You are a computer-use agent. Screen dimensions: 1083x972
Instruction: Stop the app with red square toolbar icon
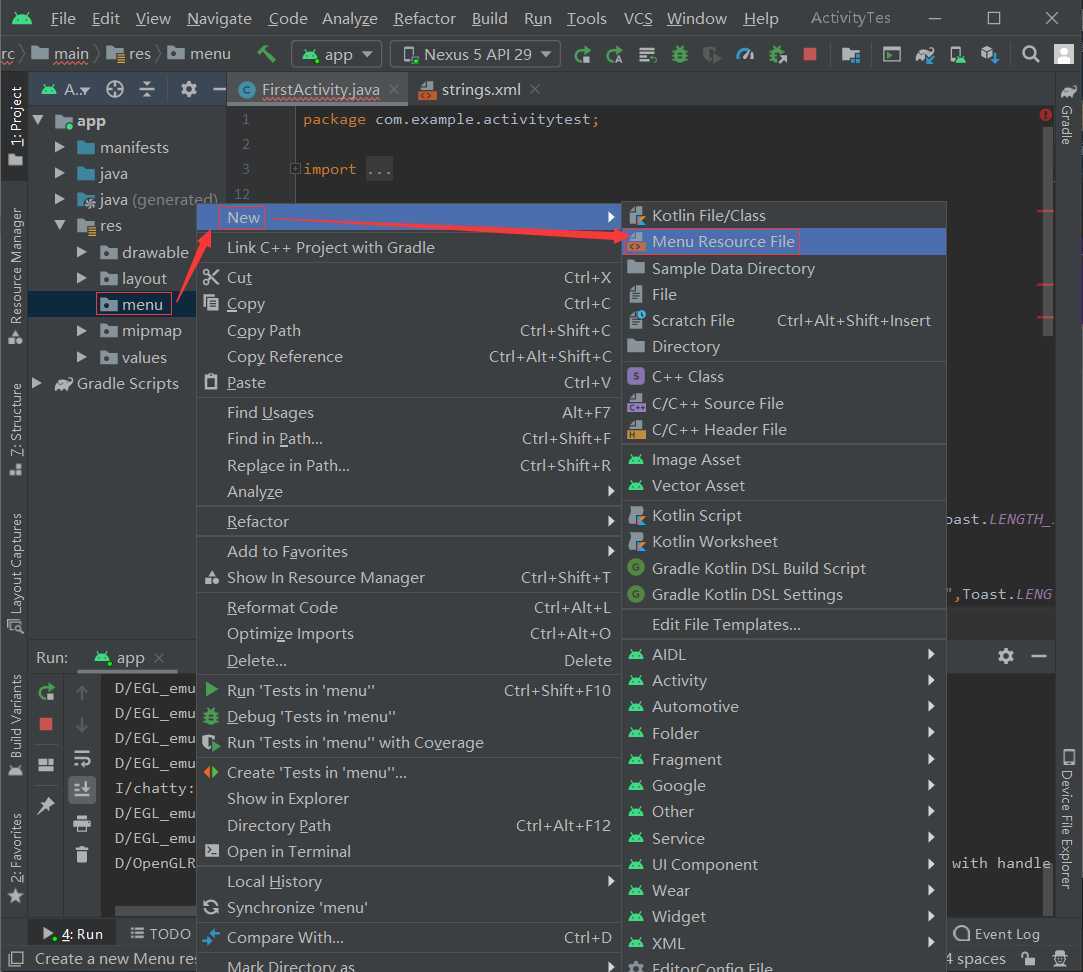pos(809,54)
